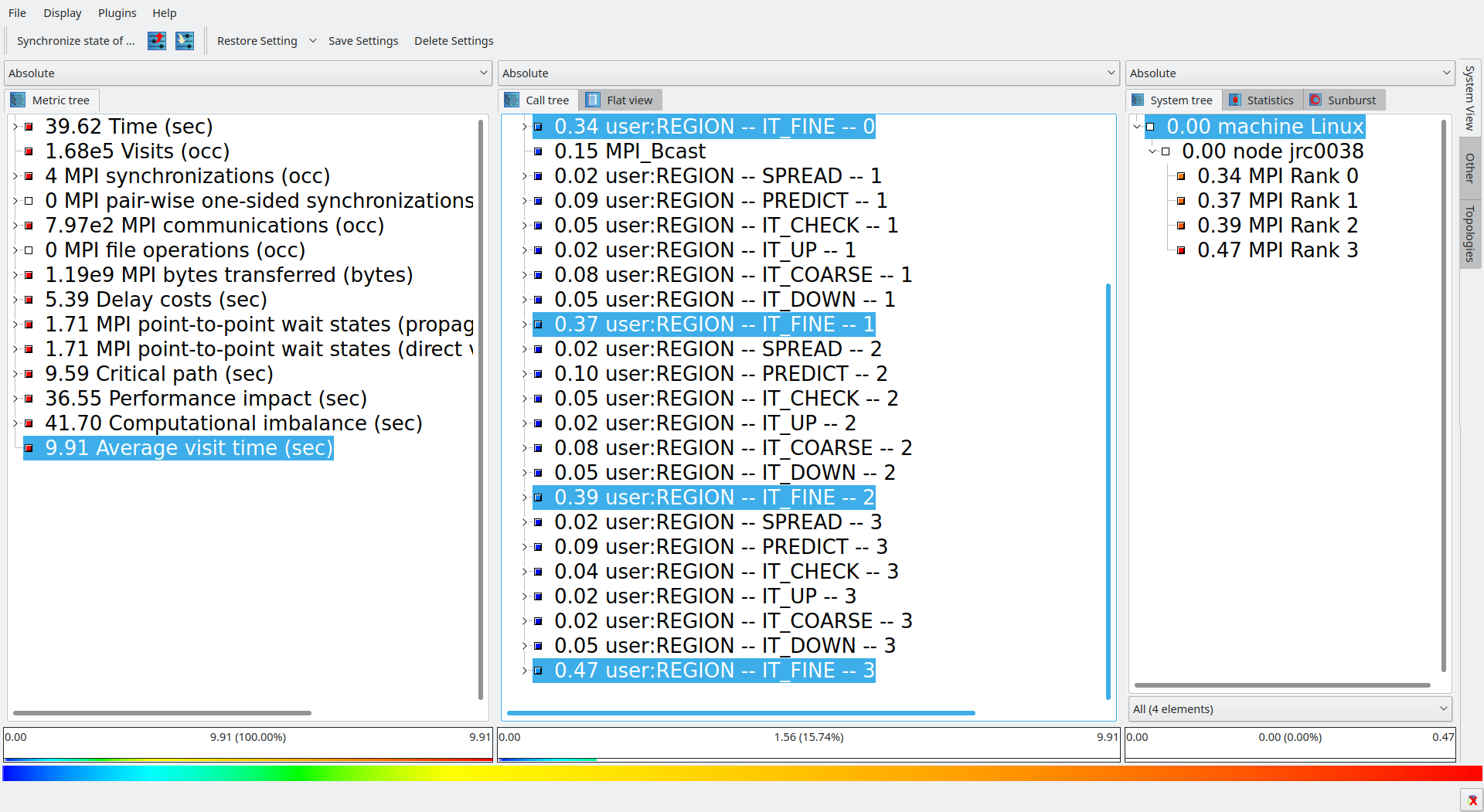Screen dimensions: 1484x812
Task: Click the Delete Settings button
Action: coord(454,41)
